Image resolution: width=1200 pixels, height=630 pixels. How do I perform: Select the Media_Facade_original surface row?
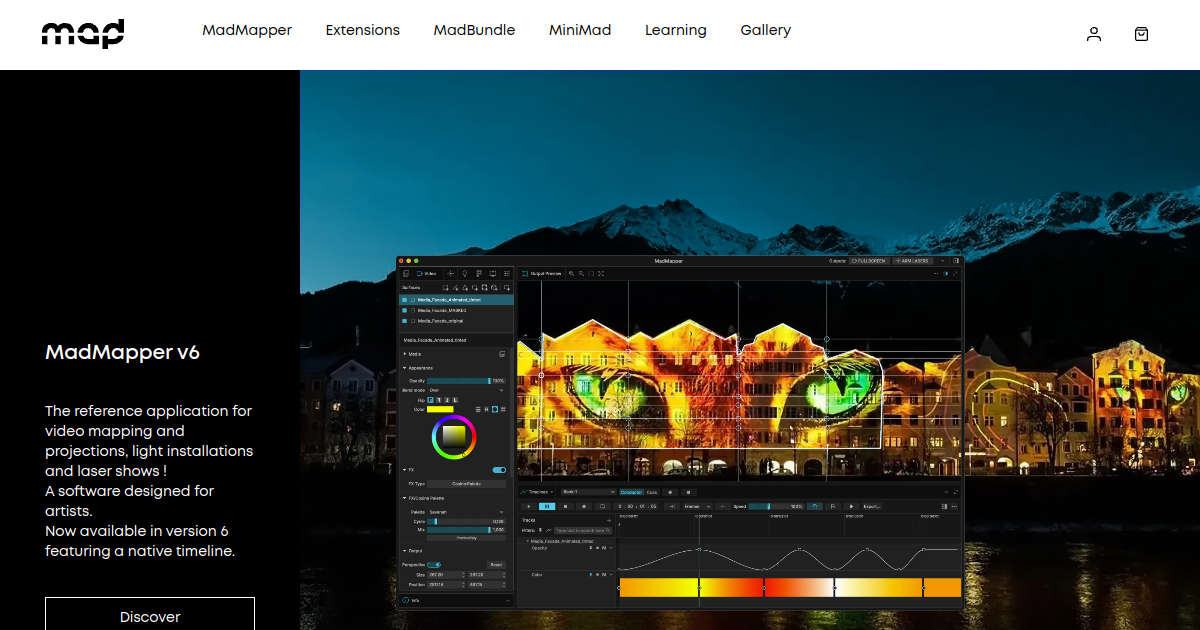coord(457,321)
